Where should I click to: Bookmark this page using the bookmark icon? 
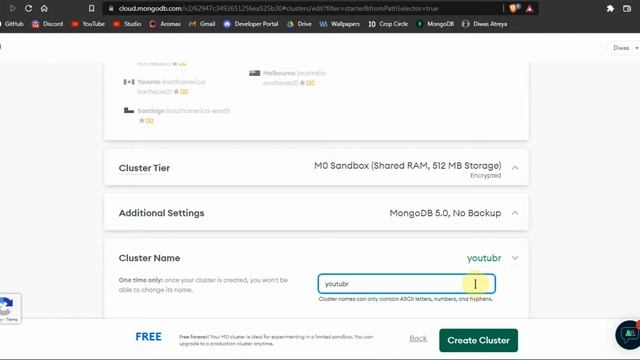91,8
